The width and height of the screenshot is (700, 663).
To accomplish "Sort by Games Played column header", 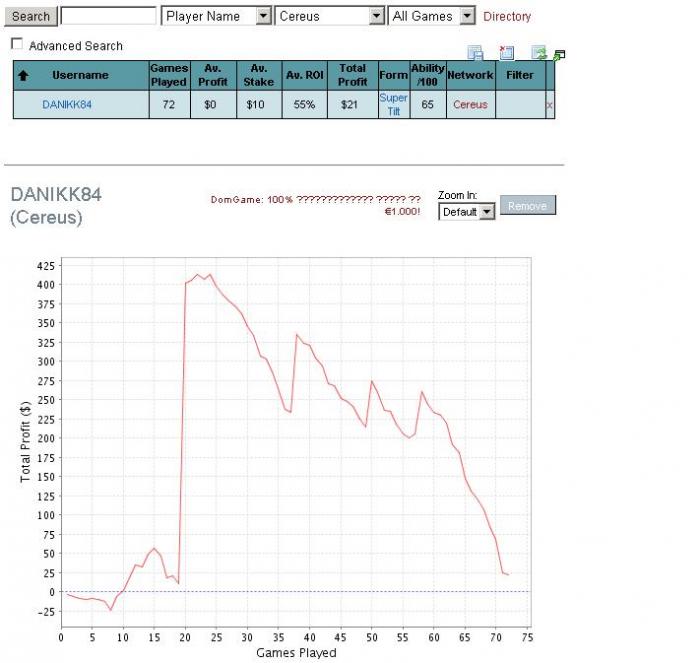I will pos(169,75).
